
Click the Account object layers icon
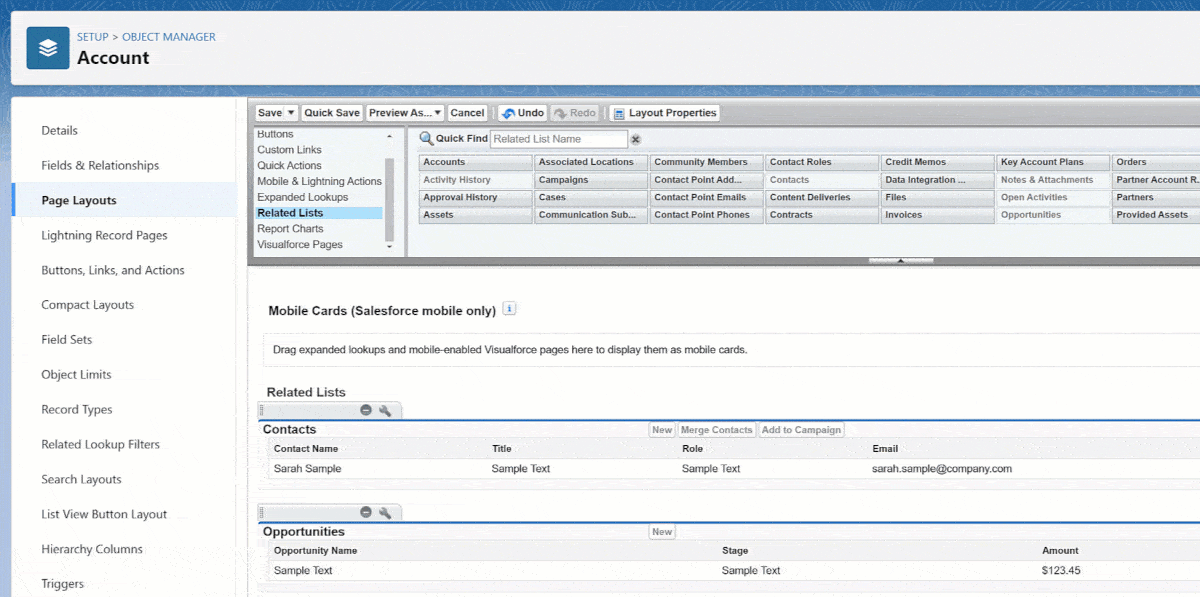(x=47, y=48)
